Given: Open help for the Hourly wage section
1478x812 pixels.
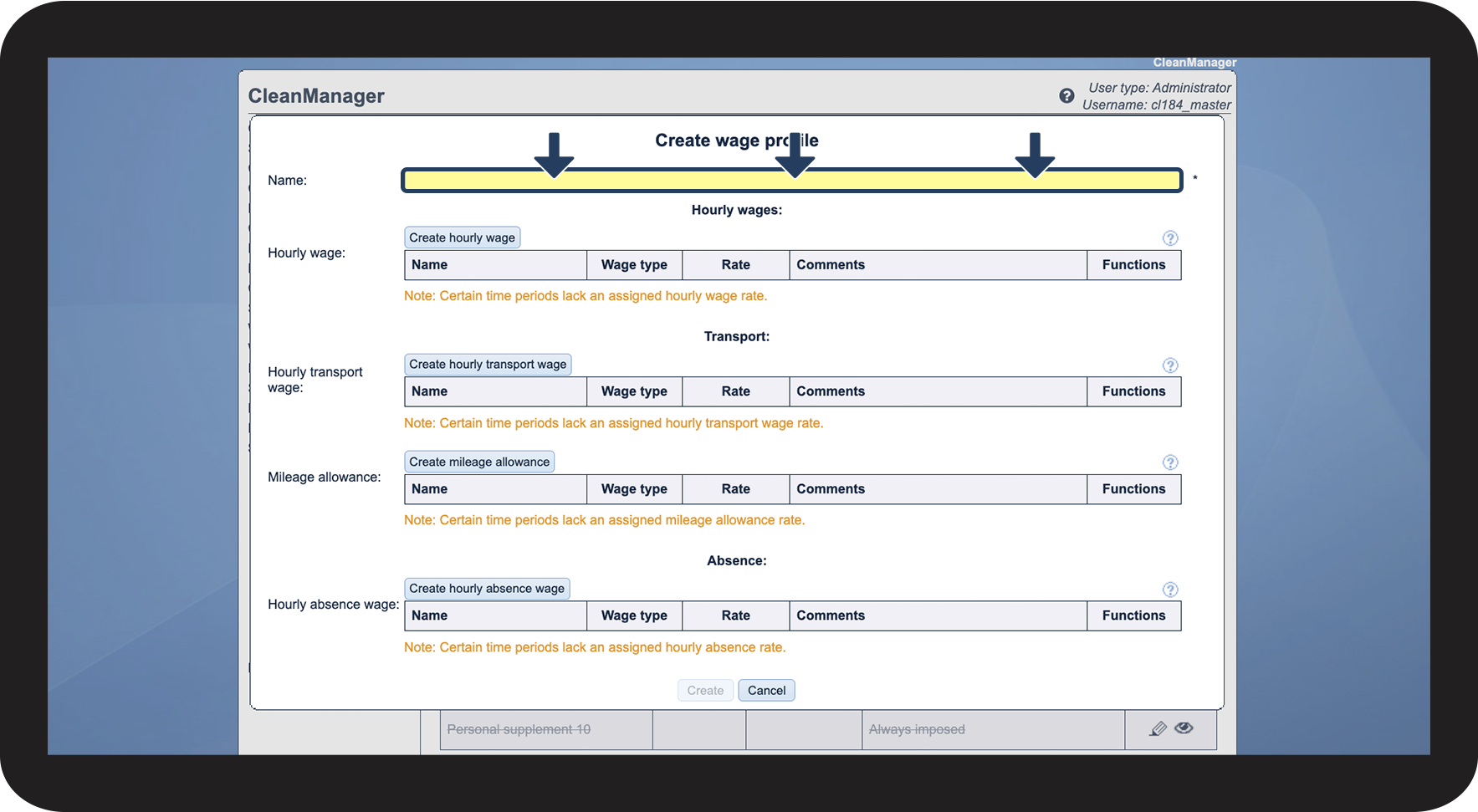Looking at the screenshot, I should tap(1170, 238).
